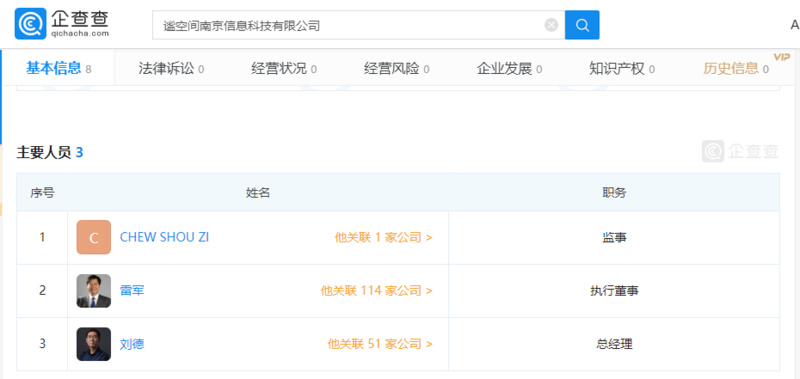Image resolution: width=800 pixels, height=379 pixels.
Task: Click row number 2 cell
Action: coord(42,291)
